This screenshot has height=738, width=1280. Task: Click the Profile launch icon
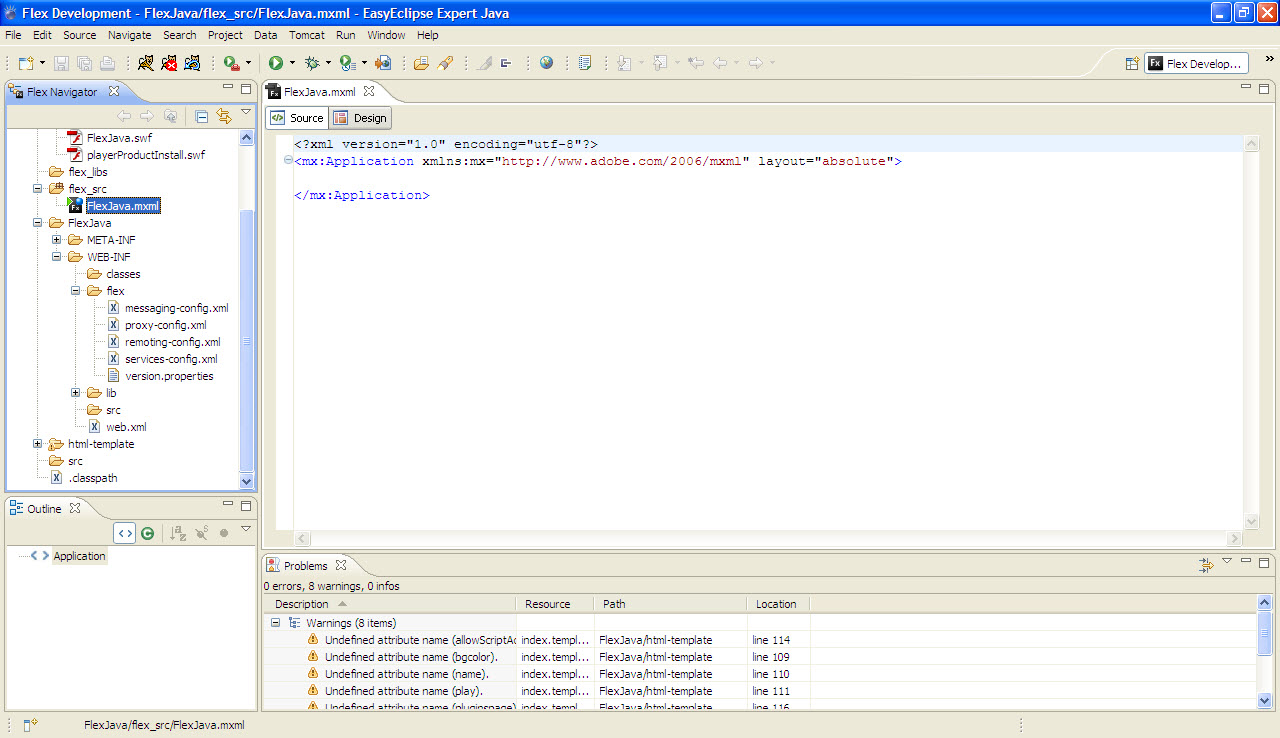coord(346,63)
